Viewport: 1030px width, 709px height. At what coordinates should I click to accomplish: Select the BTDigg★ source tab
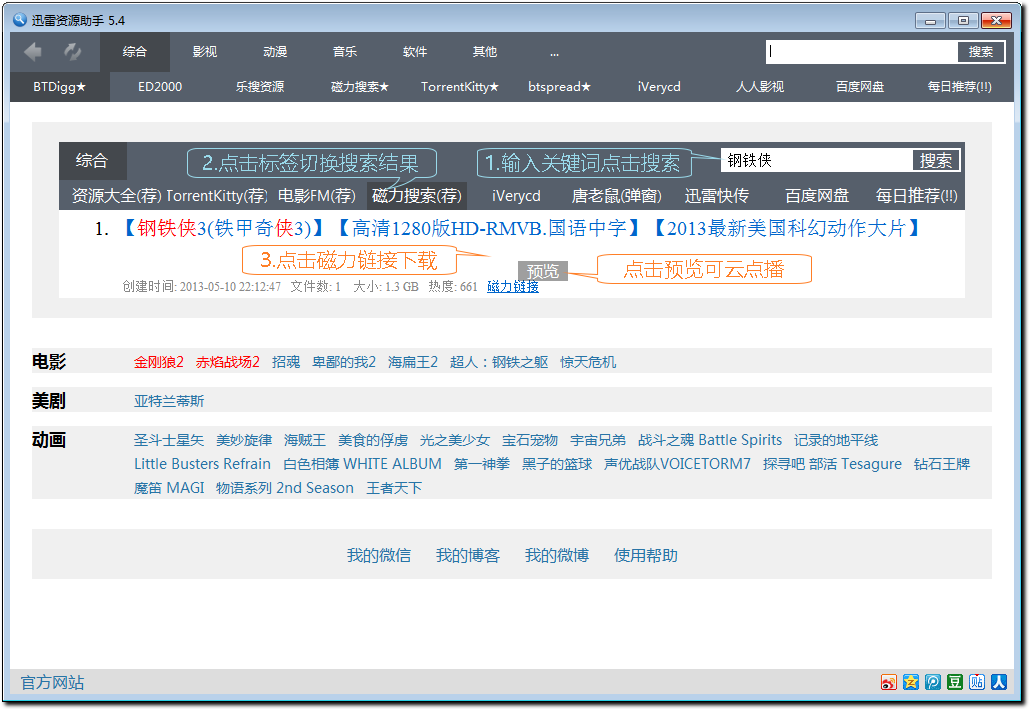coord(60,87)
